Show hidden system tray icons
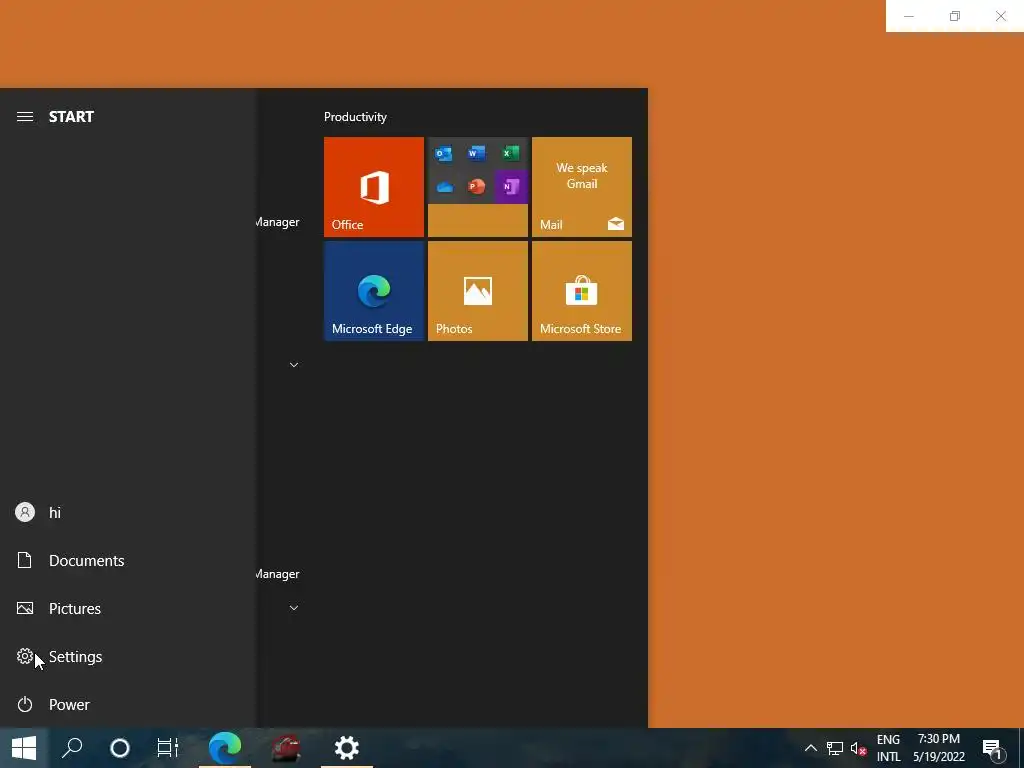This screenshot has height=768, width=1024. click(810, 748)
